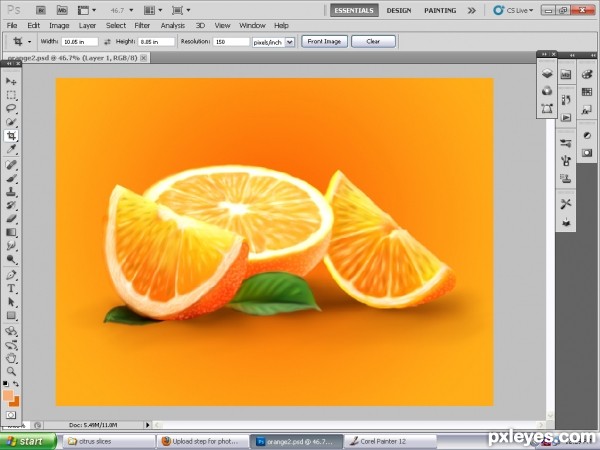Toggle Quick Mask mode

click(11, 415)
